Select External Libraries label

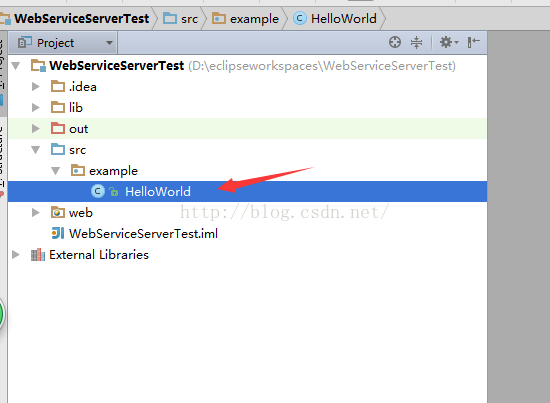point(99,255)
